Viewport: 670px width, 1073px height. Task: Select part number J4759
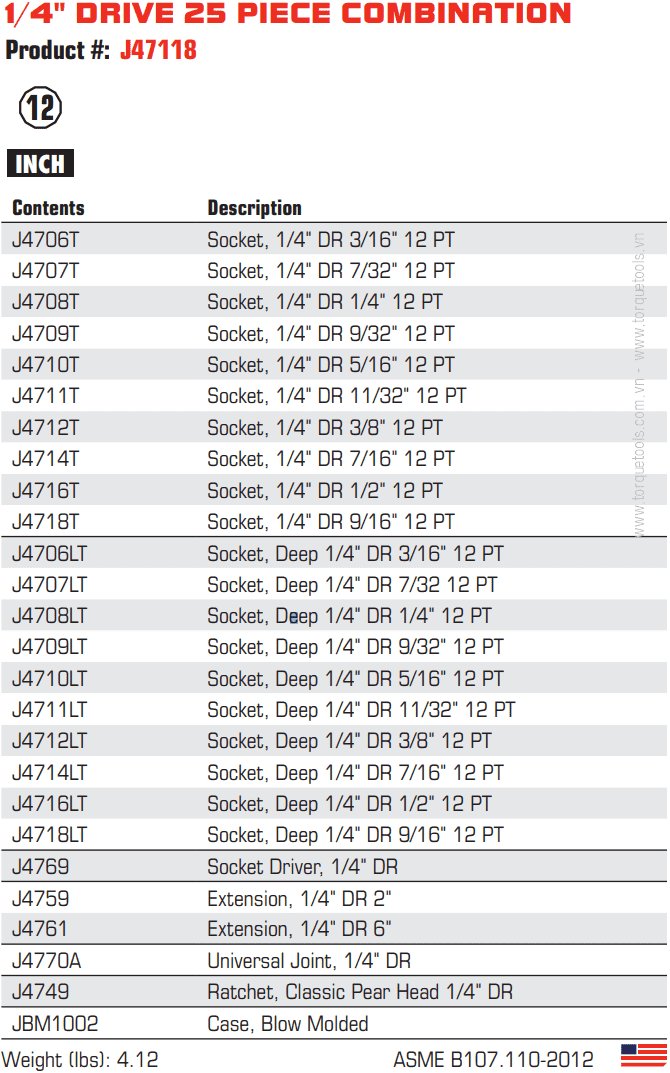tap(40, 898)
